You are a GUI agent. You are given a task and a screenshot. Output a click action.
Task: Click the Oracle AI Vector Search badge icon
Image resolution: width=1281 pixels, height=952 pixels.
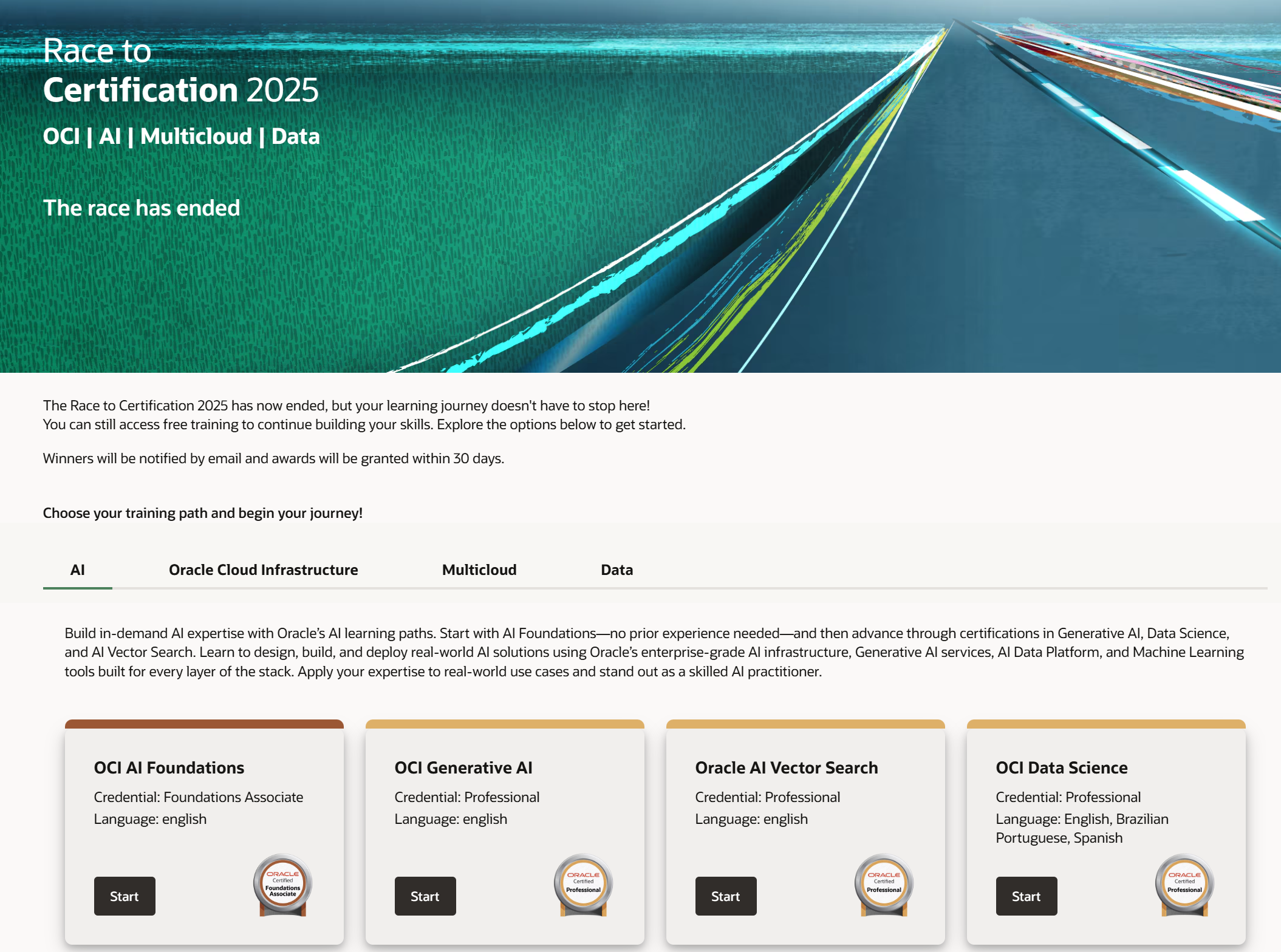pos(884,884)
